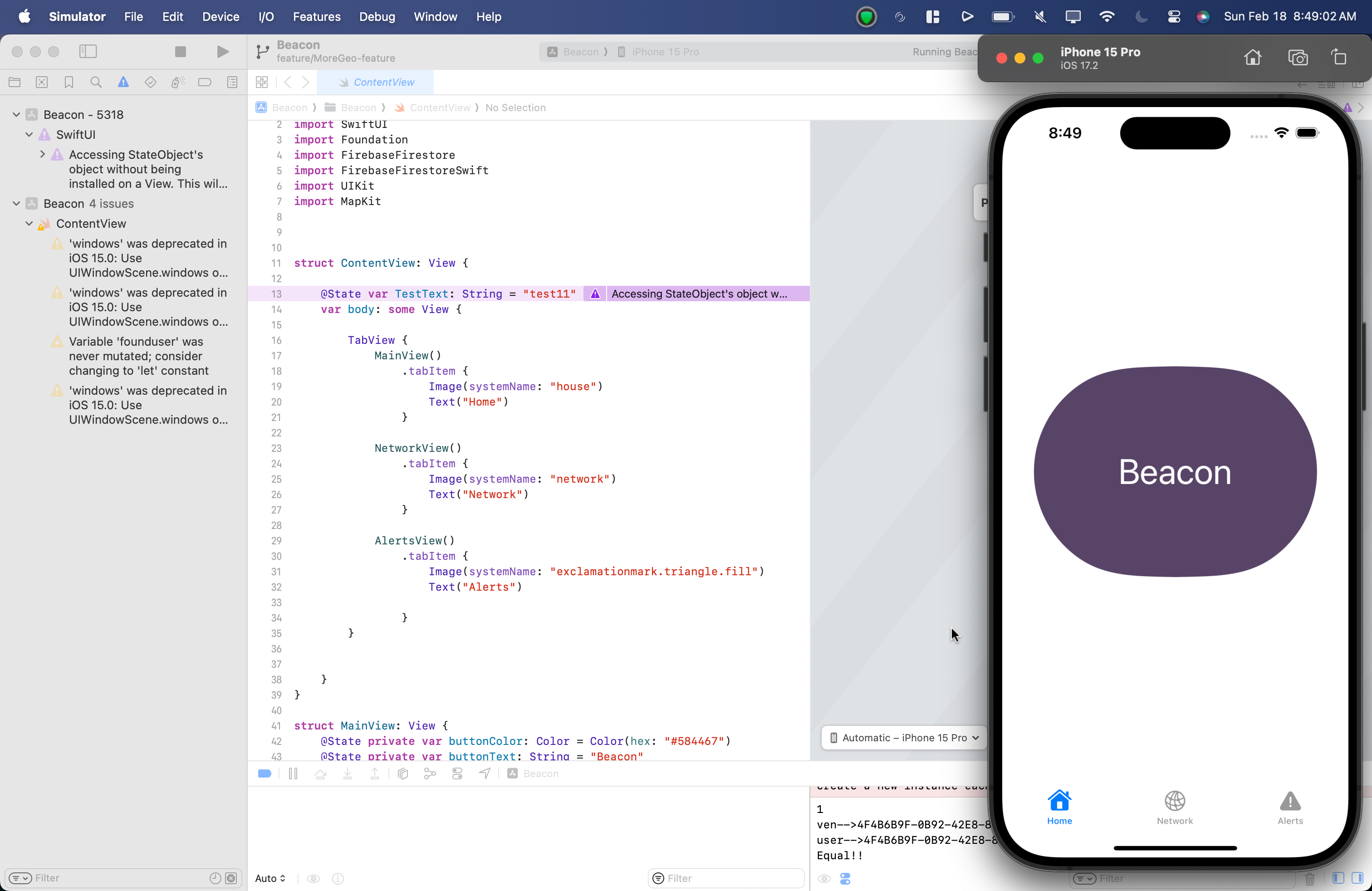This screenshot has height=891, width=1372.
Task: Click the debug memory graph icon
Action: [430, 774]
